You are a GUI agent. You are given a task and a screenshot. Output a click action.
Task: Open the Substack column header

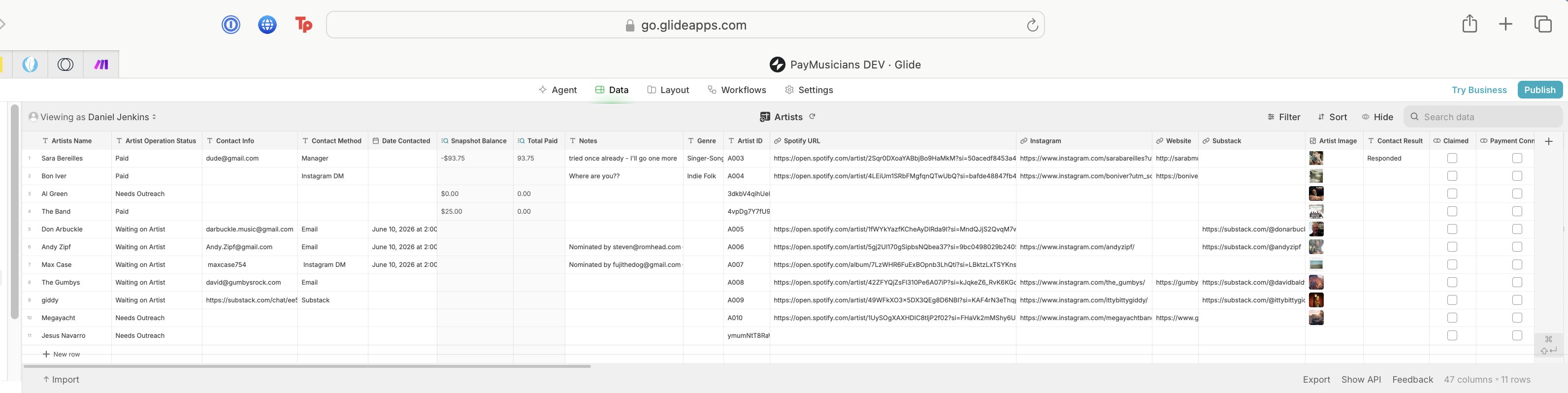[x=1252, y=140]
